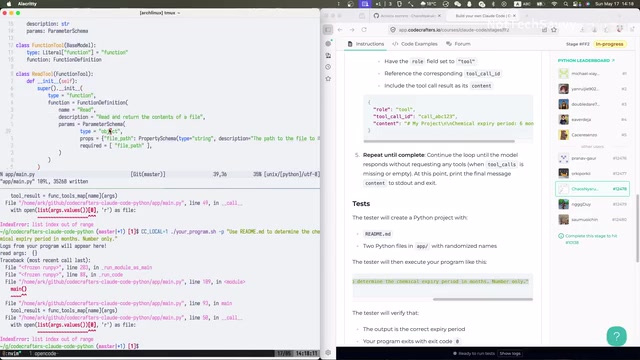Click the 'README.md' inline code text

coord(377,234)
